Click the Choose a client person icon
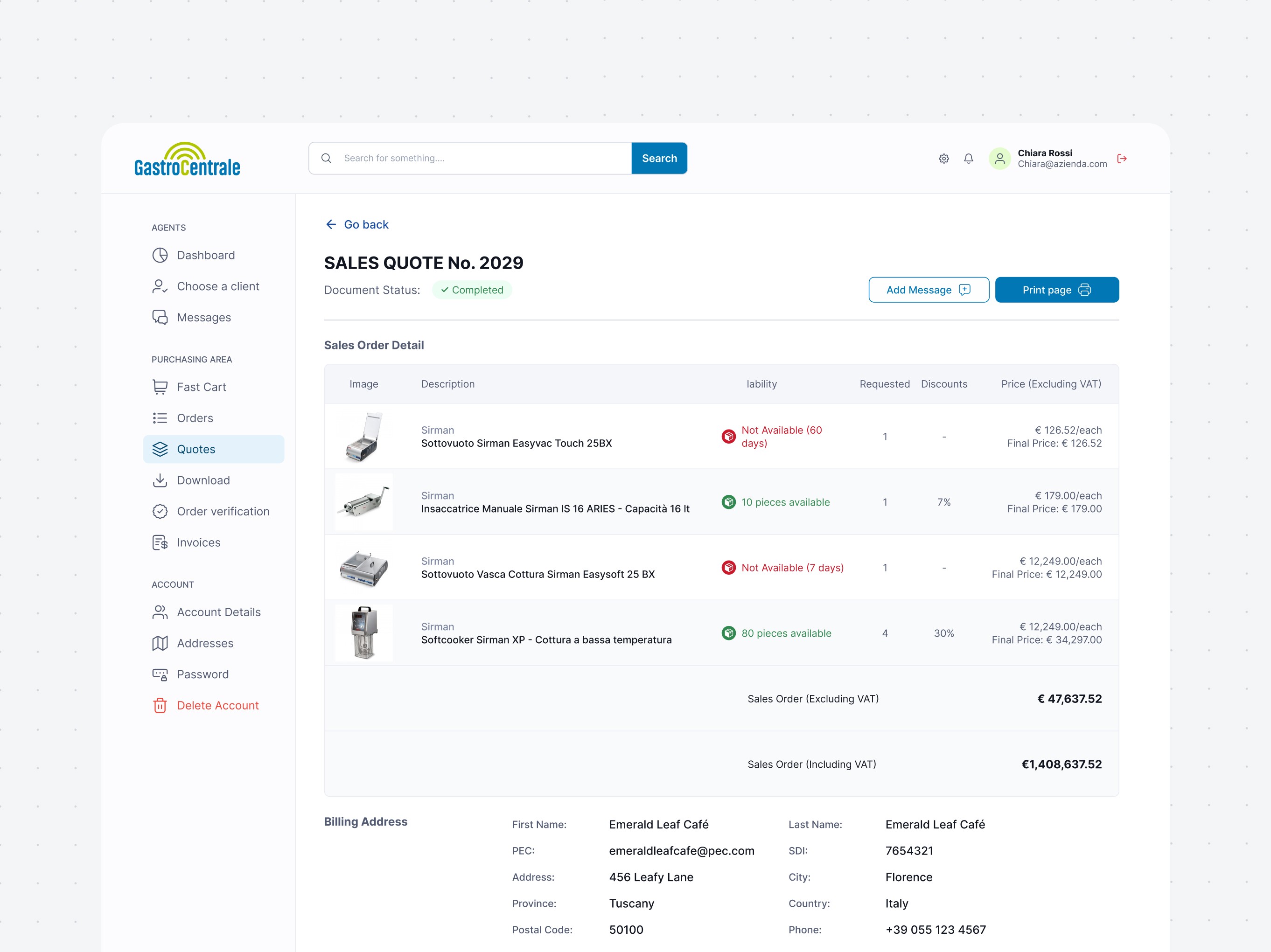This screenshot has height=952, width=1271. coord(161,286)
